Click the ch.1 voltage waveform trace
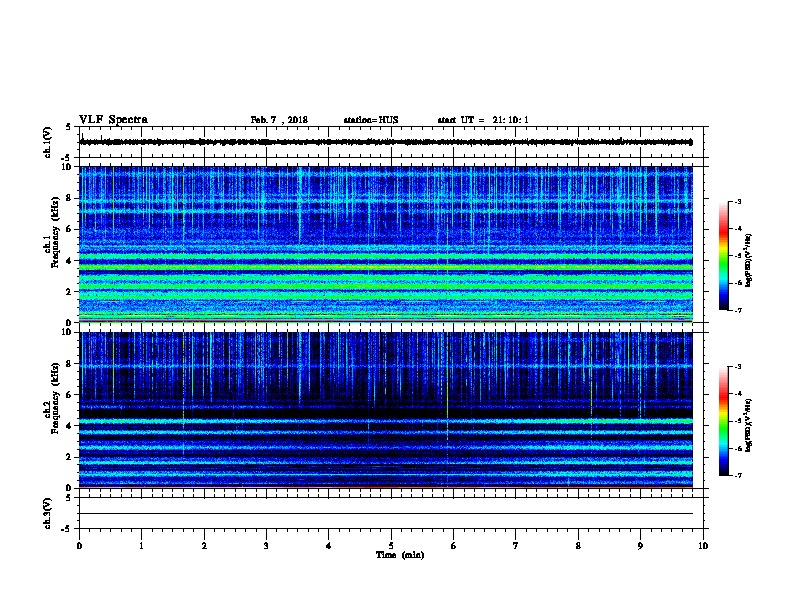This screenshot has width=792, height=612. (x=386, y=142)
